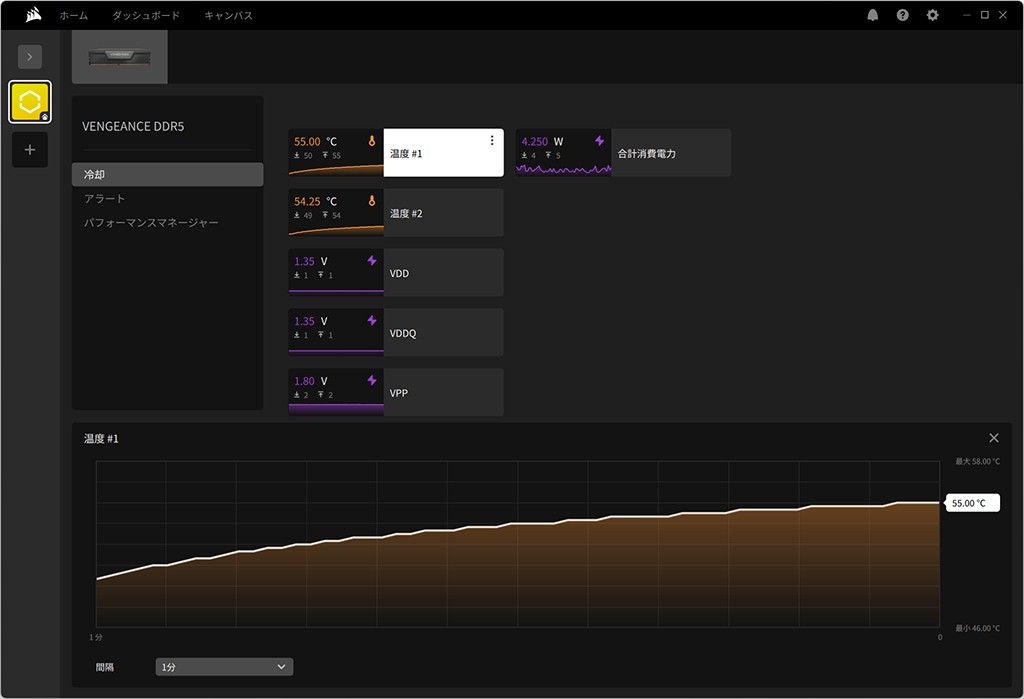This screenshot has width=1024, height=699.
Task: Open the 間隔 interval dropdown
Action: click(x=224, y=667)
